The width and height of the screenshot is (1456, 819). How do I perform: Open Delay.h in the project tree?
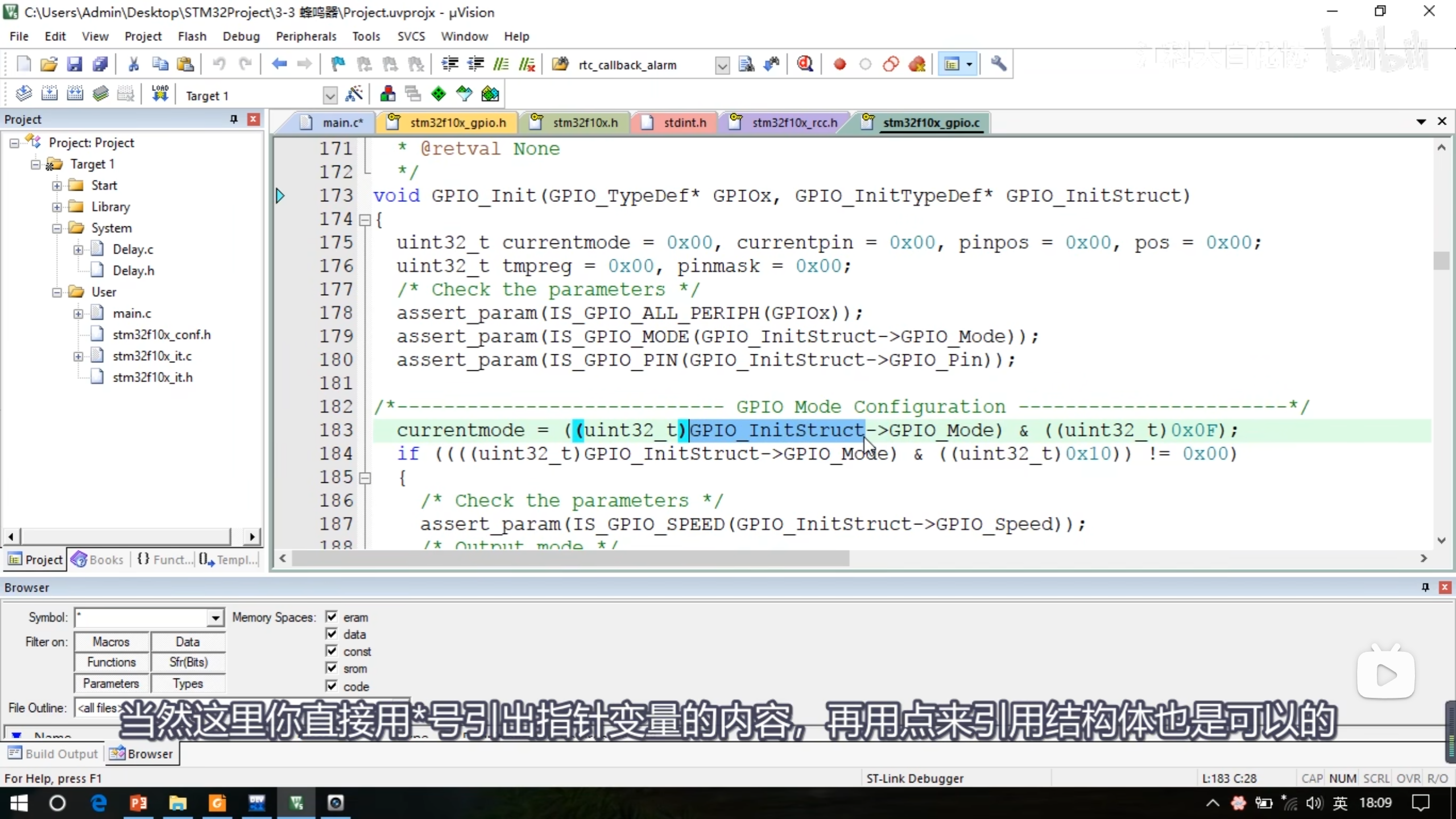point(133,271)
